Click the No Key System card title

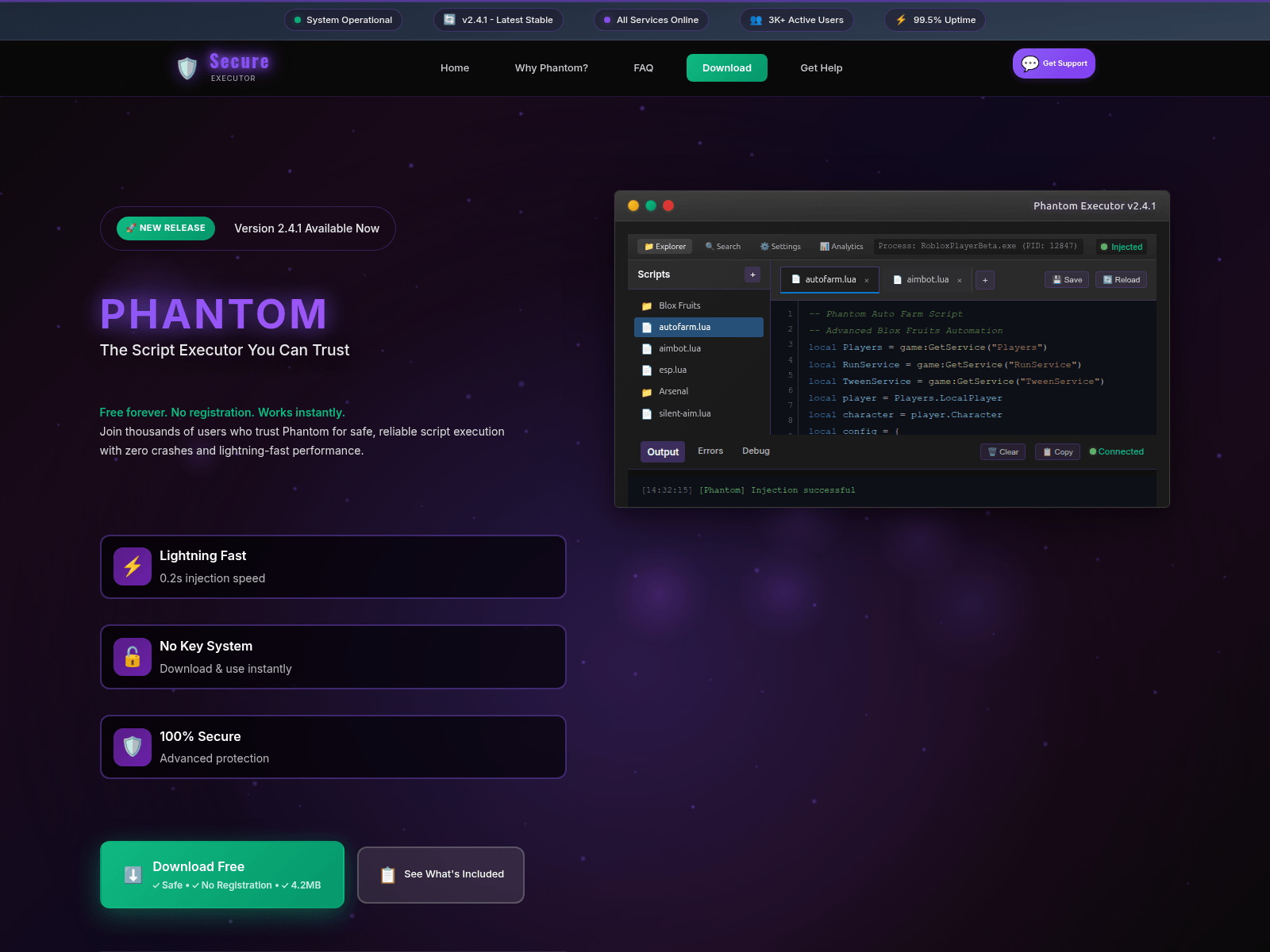(206, 647)
